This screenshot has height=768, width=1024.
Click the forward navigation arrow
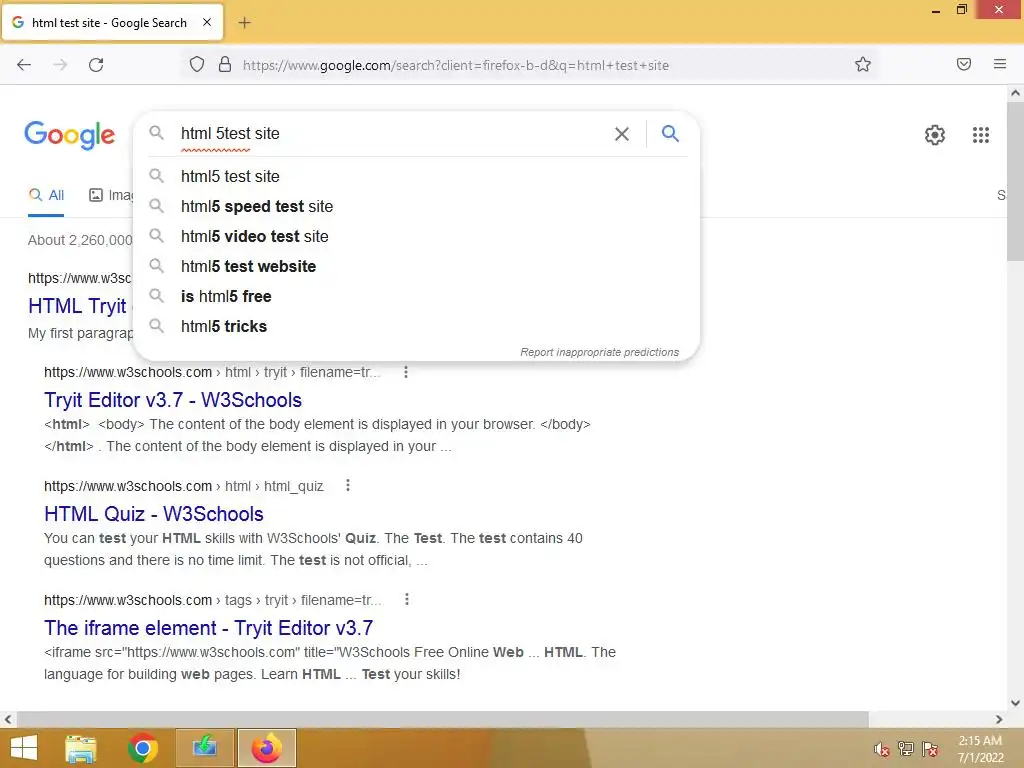[60, 65]
